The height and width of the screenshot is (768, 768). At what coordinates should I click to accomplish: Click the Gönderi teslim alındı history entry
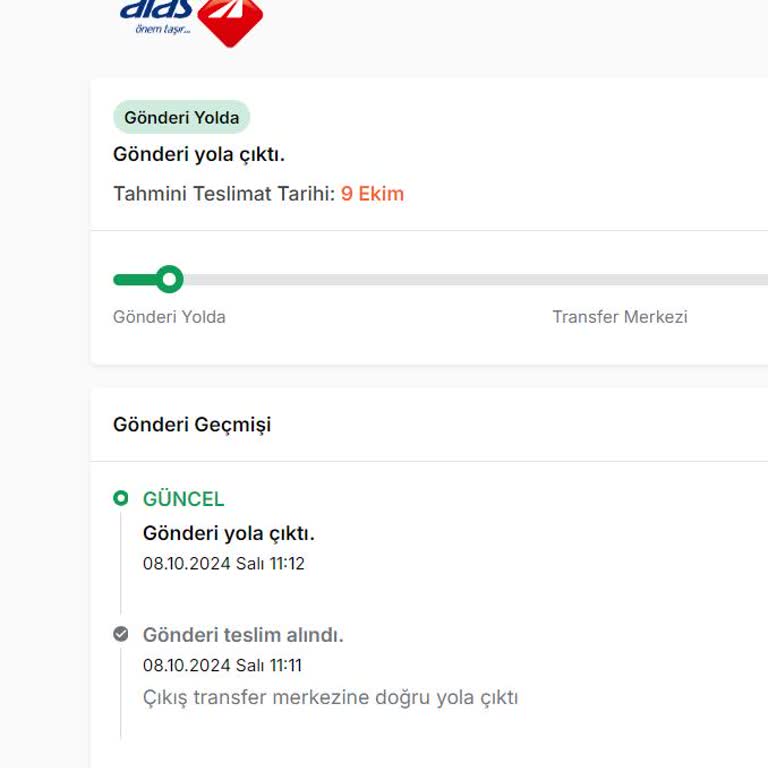243,635
